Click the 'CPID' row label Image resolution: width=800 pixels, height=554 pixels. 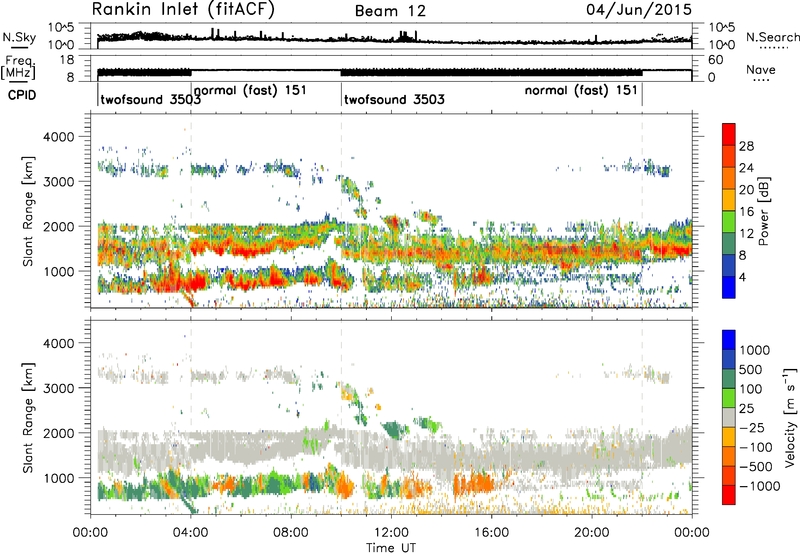(x=22, y=95)
